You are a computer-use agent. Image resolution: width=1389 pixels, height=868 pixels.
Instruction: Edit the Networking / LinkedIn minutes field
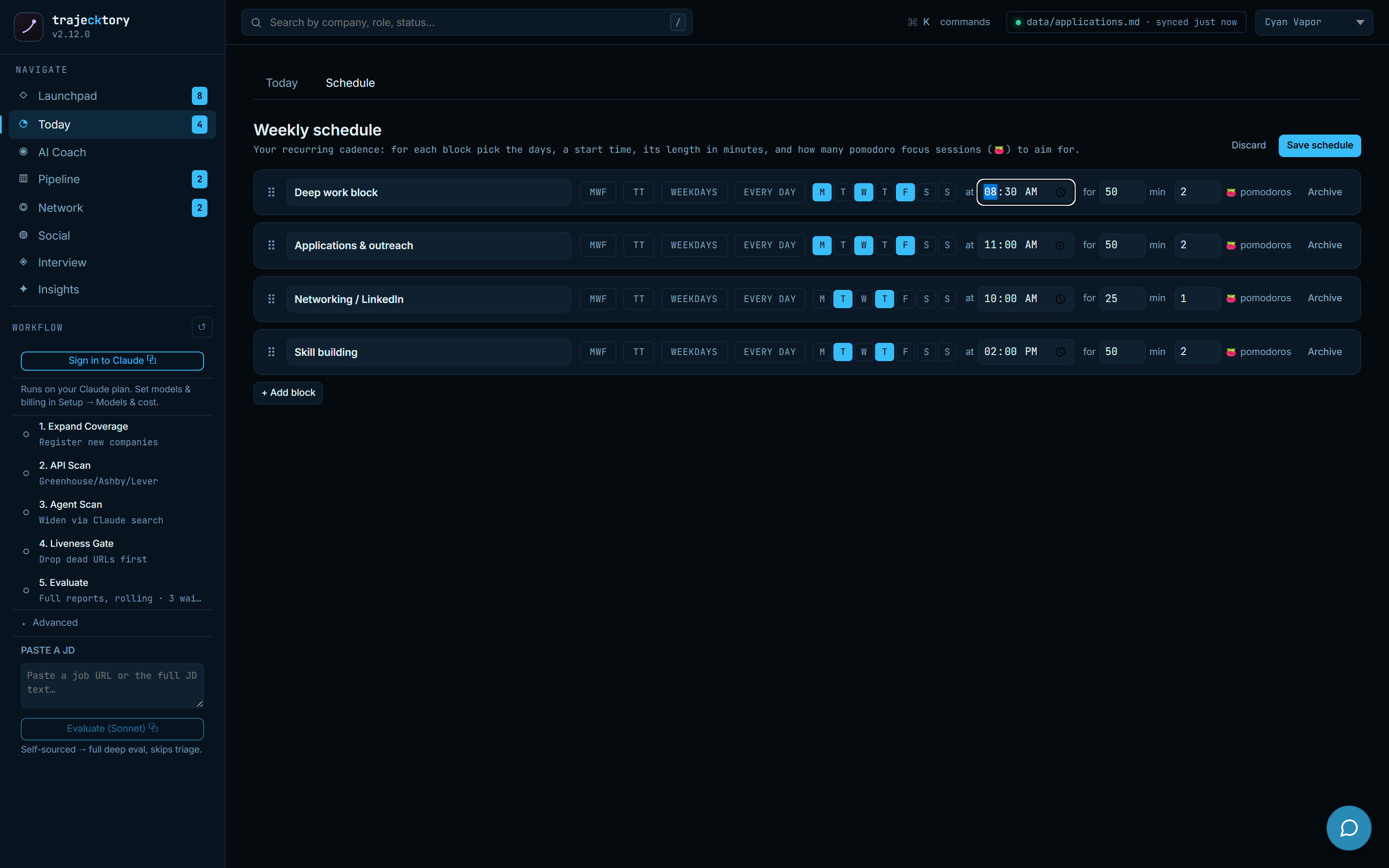pyautogui.click(x=1122, y=299)
